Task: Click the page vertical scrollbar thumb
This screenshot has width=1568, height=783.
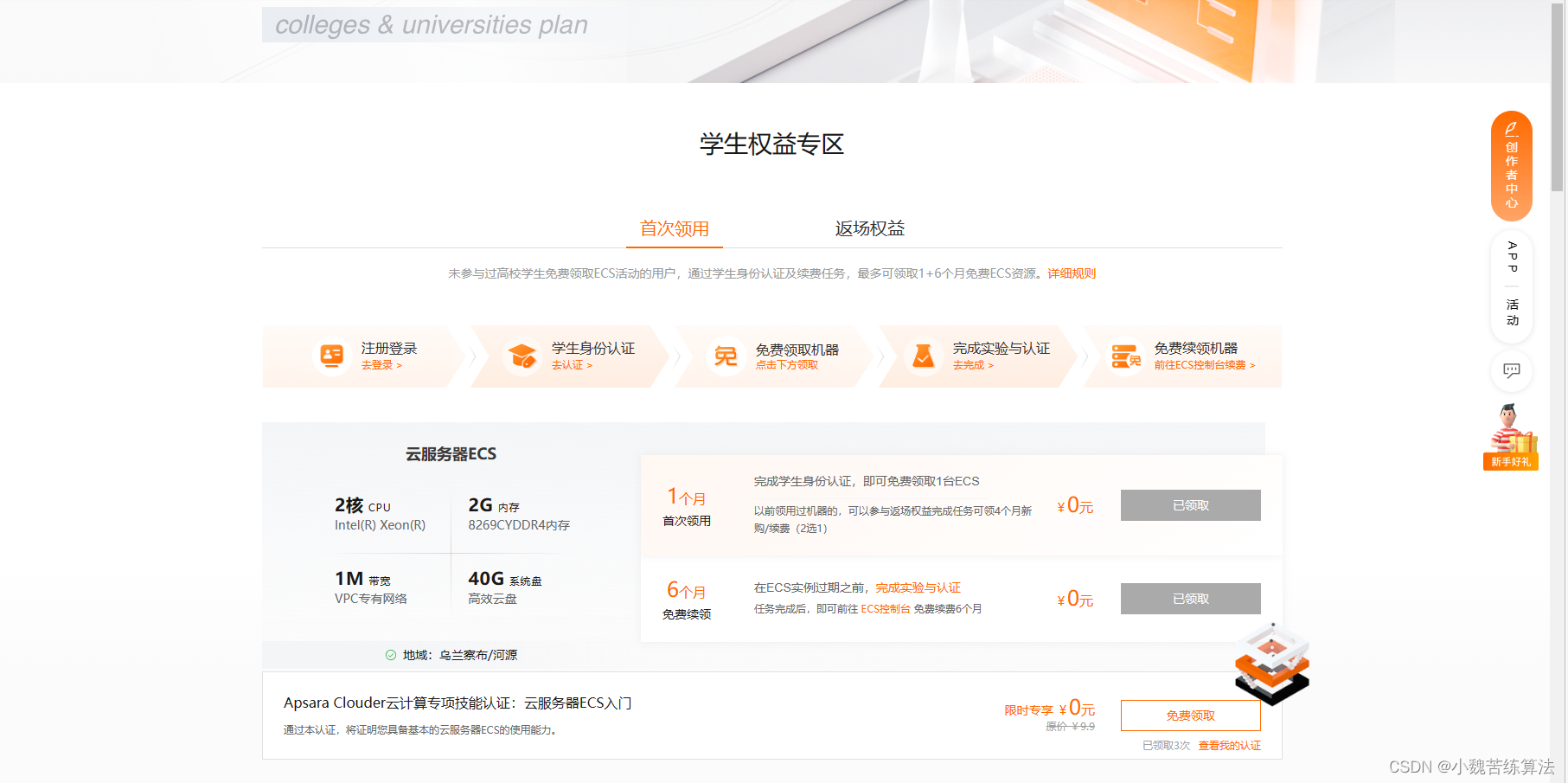Action: tap(1557, 97)
